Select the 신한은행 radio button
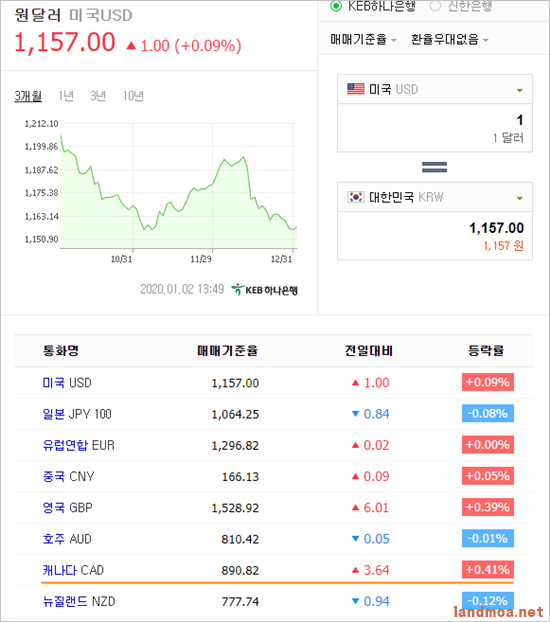 [435, 6]
